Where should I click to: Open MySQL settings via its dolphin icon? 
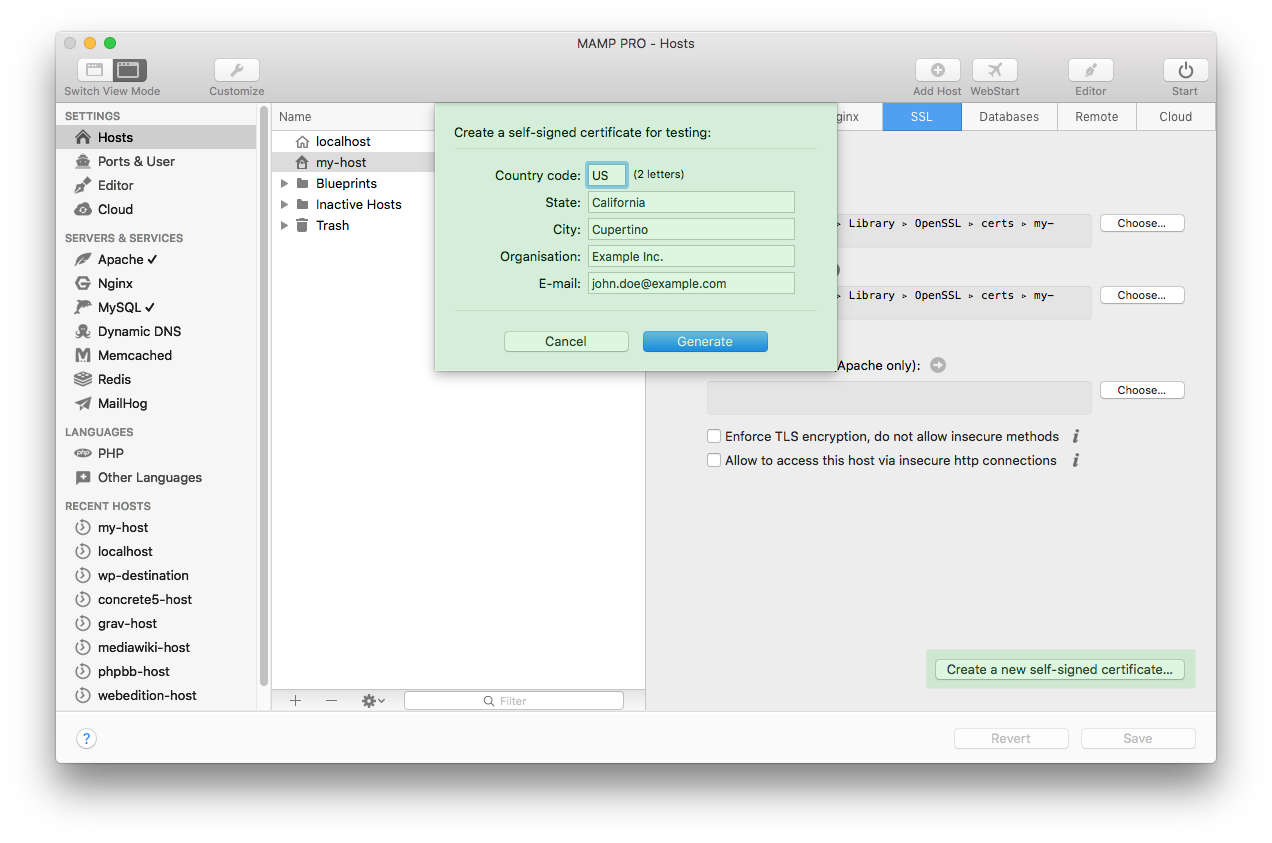coord(83,307)
